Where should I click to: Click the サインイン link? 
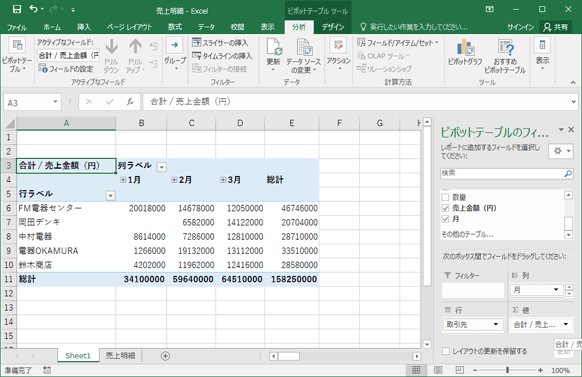521,27
